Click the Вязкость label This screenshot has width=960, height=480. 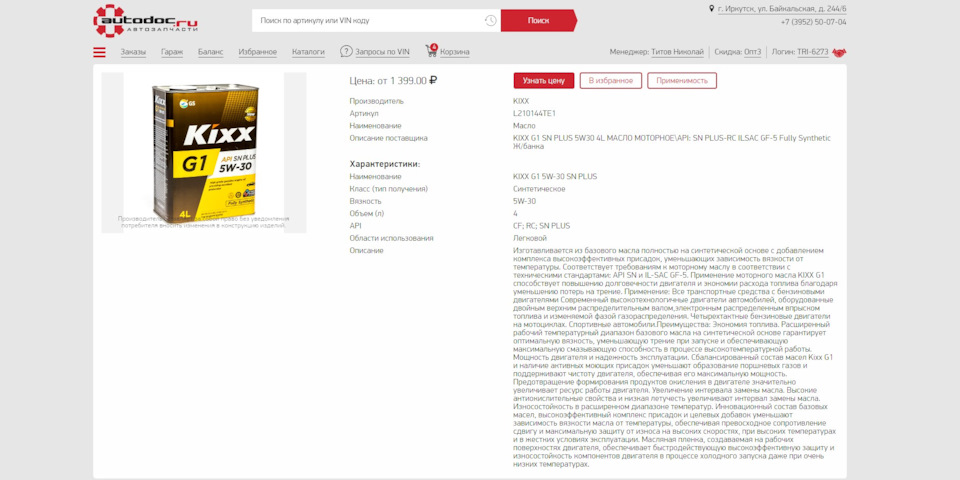coord(365,201)
